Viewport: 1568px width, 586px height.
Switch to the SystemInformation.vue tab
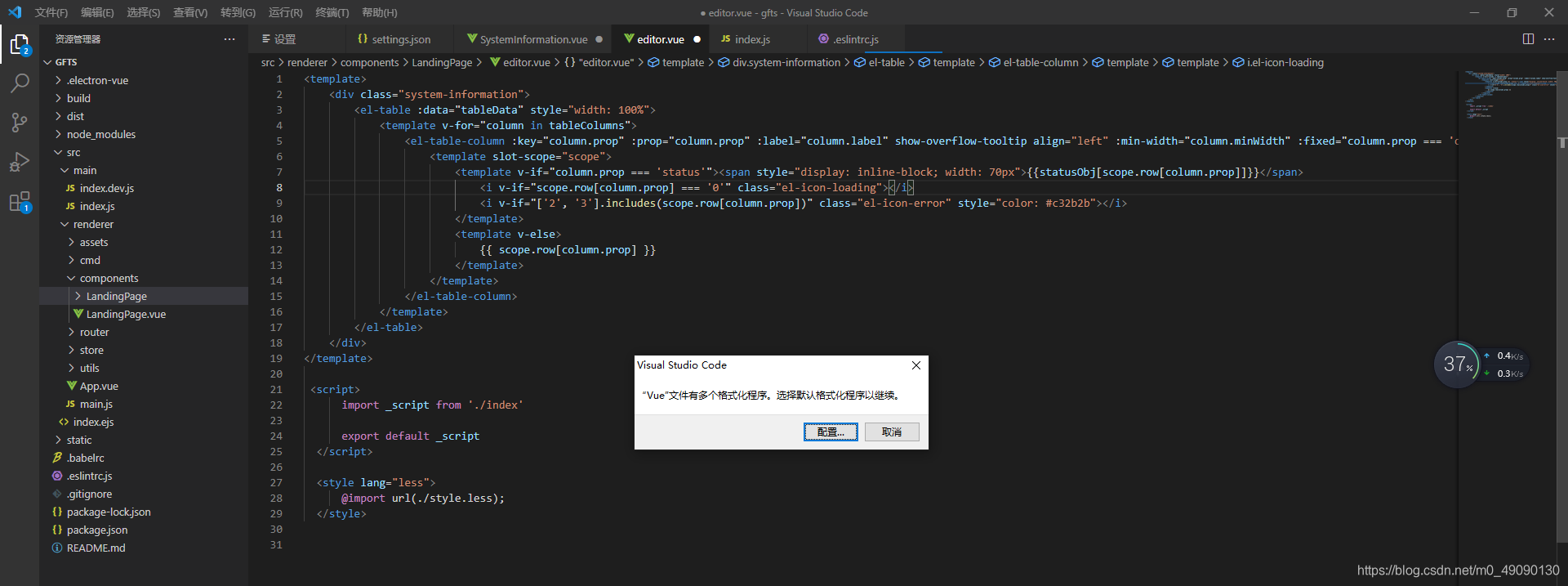(533, 39)
